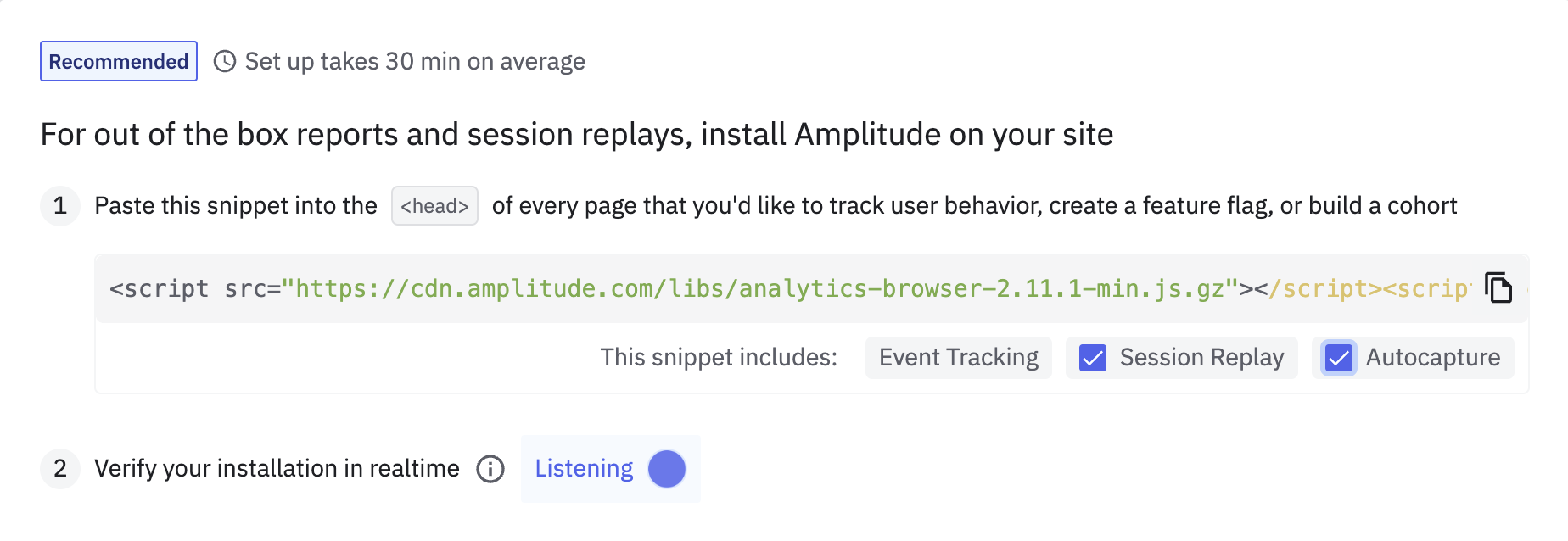Click the clock icon near setup time

(225, 62)
